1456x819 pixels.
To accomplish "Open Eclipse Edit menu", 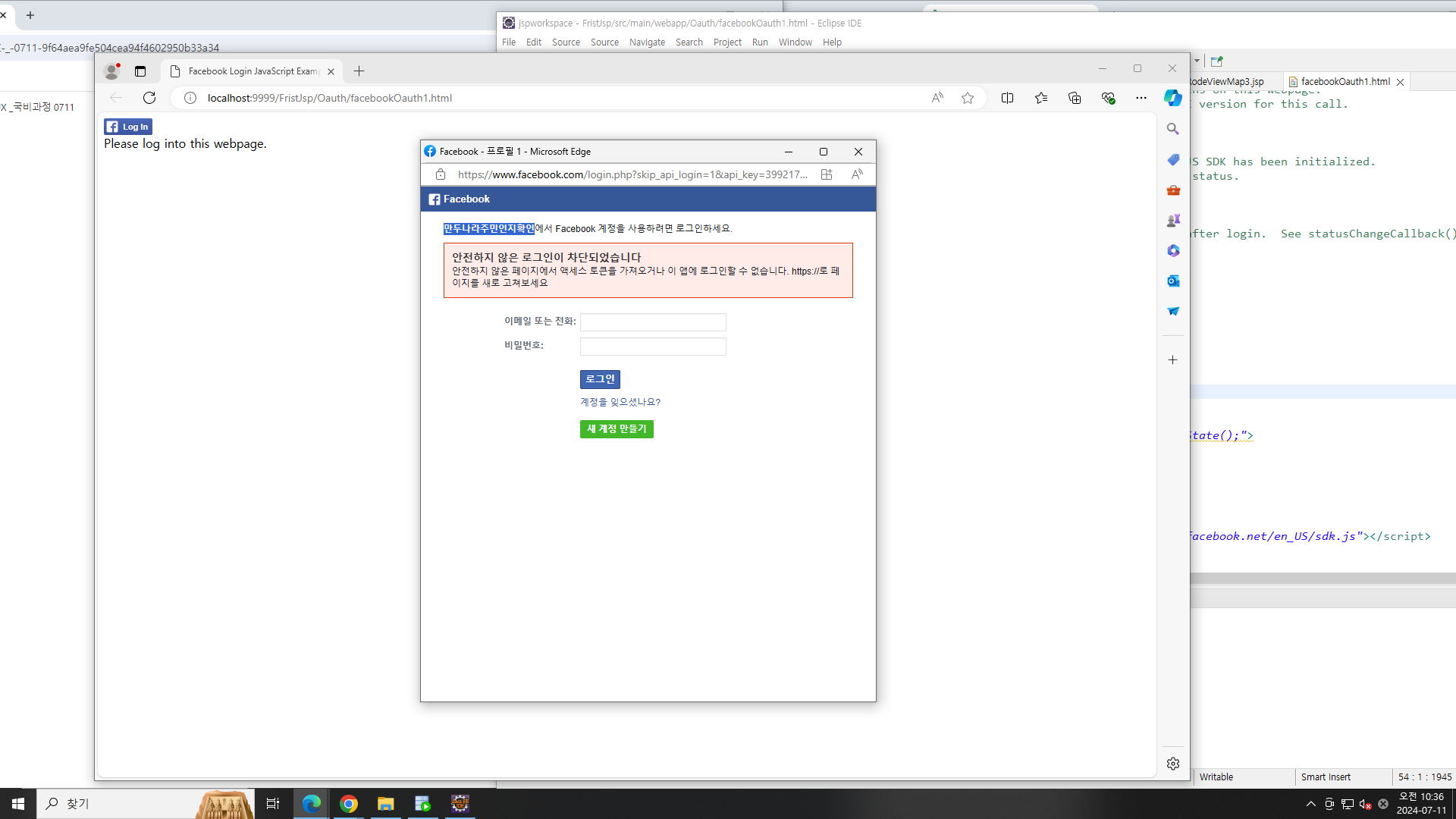I will (x=534, y=42).
